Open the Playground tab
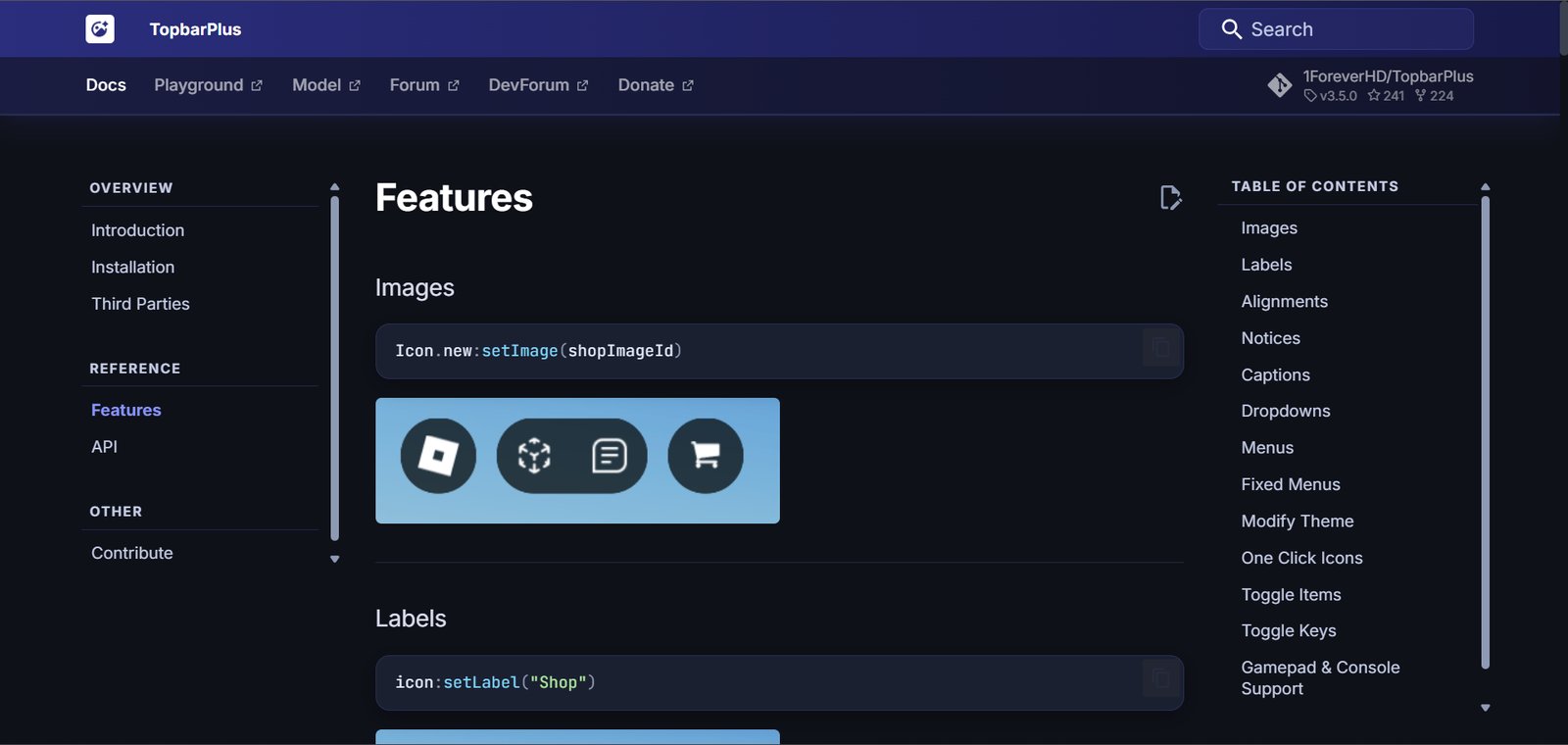The image size is (1568, 745). click(208, 85)
